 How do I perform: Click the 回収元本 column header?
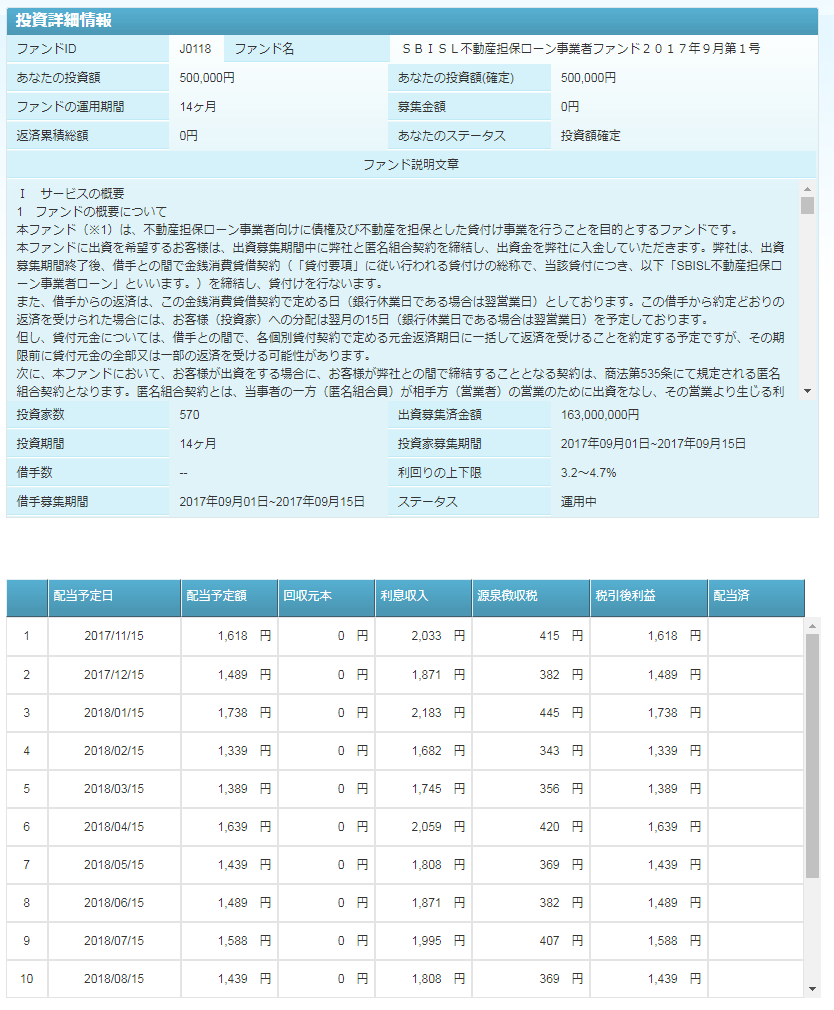click(x=324, y=597)
